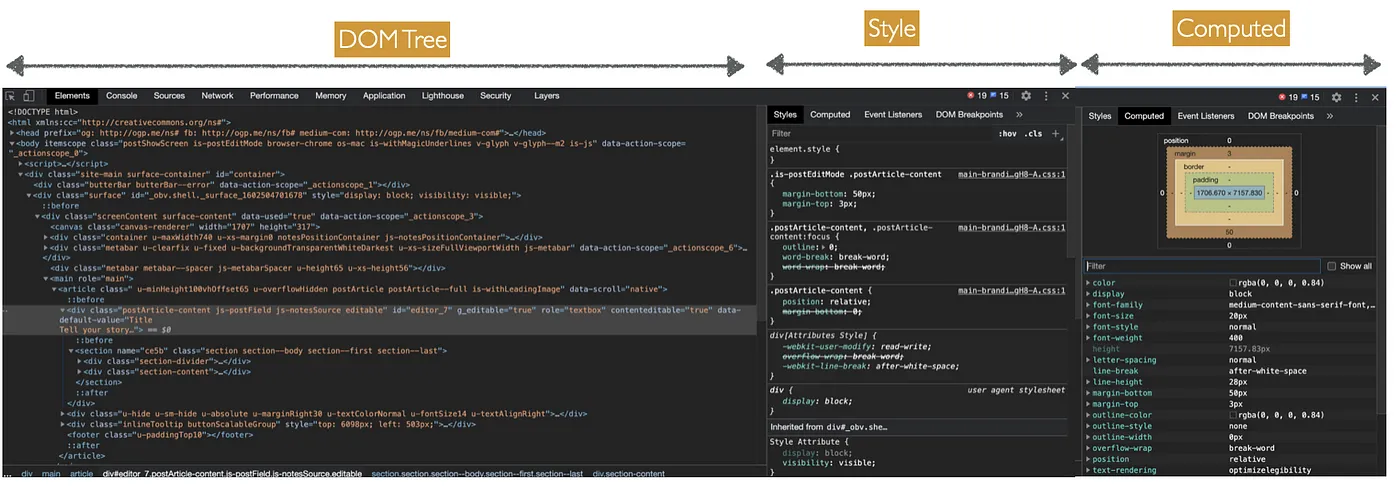Click the 'position: relative' declaration
This screenshot has height=490, width=1400.
coord(826,301)
